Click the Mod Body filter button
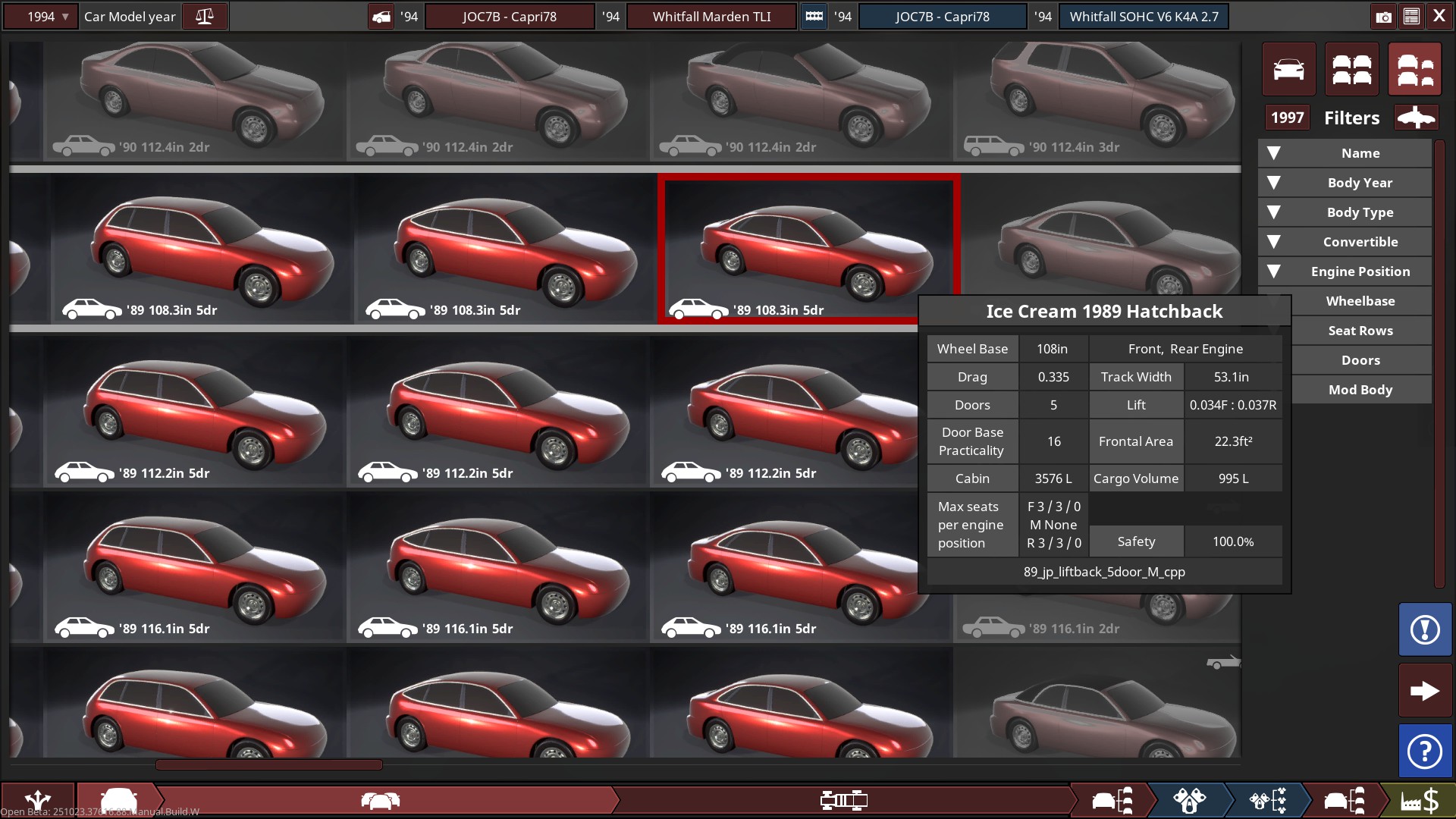Viewport: 1456px width, 819px height. (1360, 390)
